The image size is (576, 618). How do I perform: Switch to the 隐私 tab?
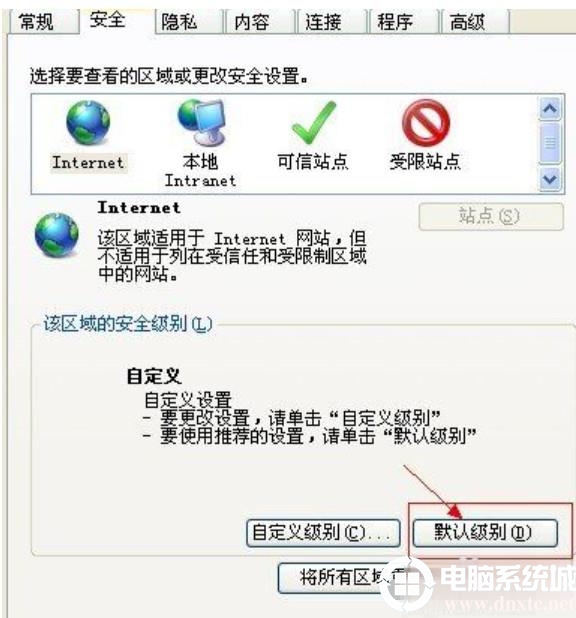tap(180, 22)
